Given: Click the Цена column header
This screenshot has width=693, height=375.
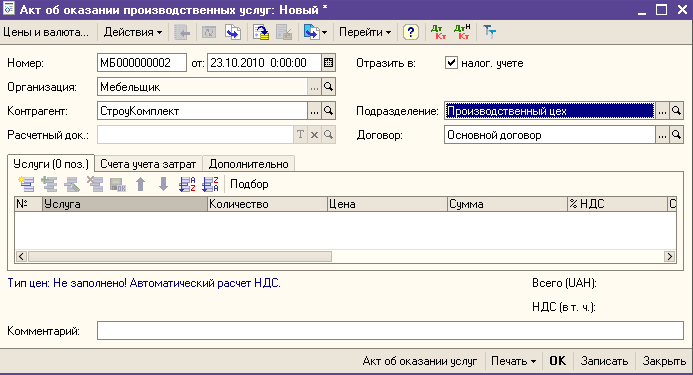Looking at the screenshot, I should tap(387, 204).
